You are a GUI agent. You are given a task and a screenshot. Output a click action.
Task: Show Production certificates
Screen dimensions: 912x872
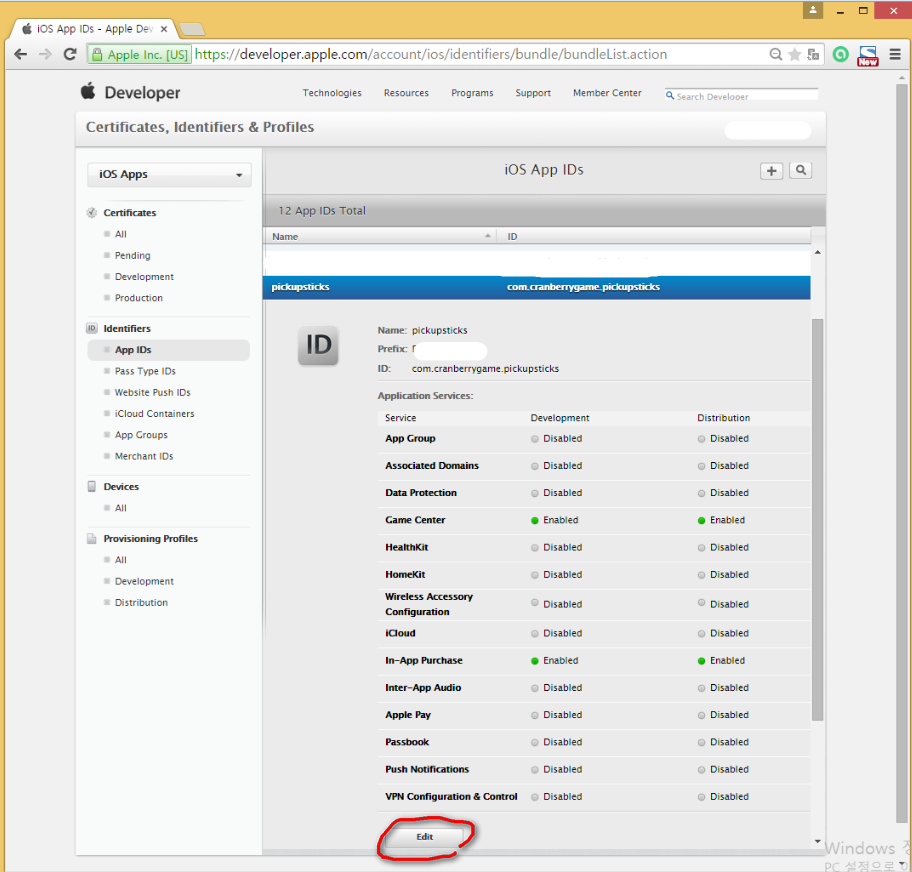(138, 298)
